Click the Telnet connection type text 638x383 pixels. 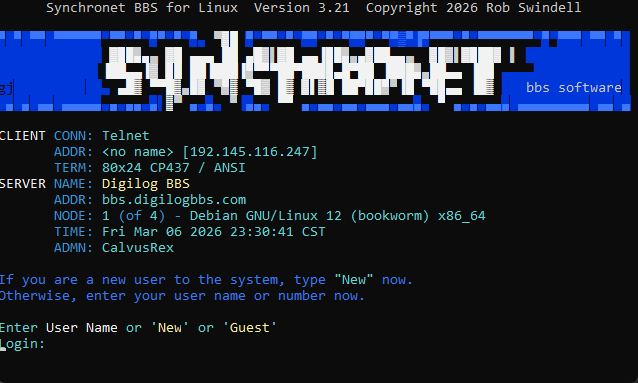click(126, 136)
